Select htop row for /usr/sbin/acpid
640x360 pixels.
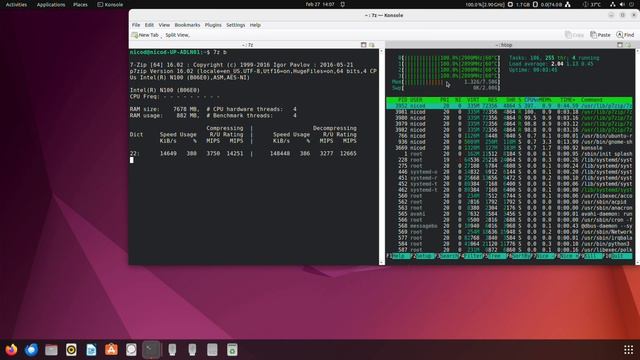coord(509,202)
